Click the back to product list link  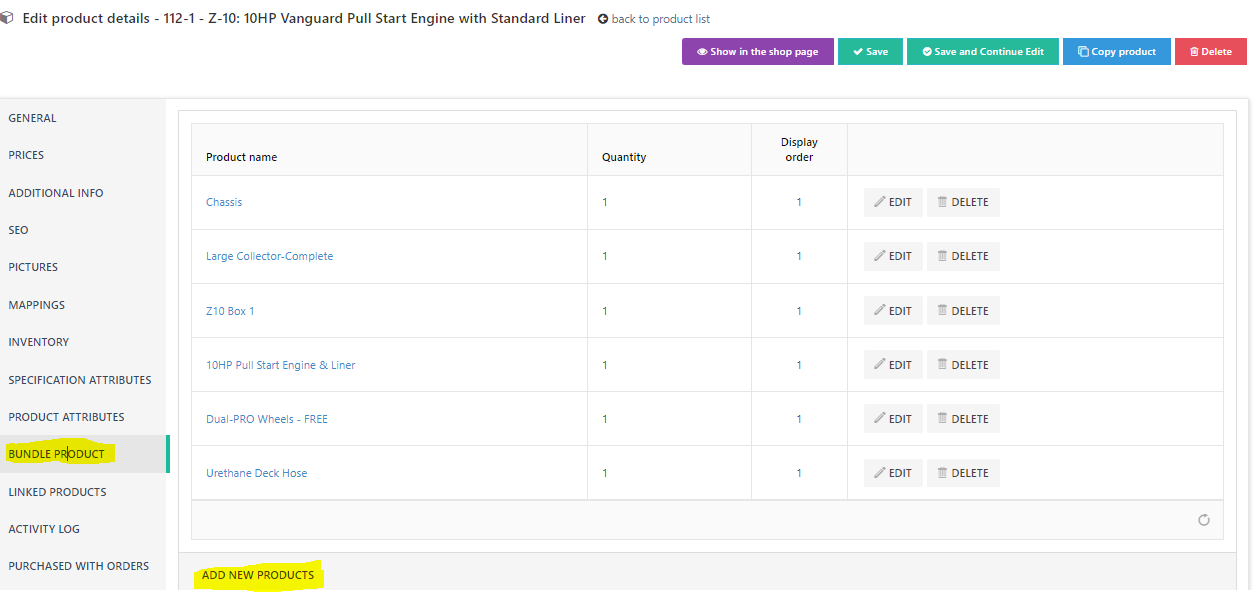[654, 19]
